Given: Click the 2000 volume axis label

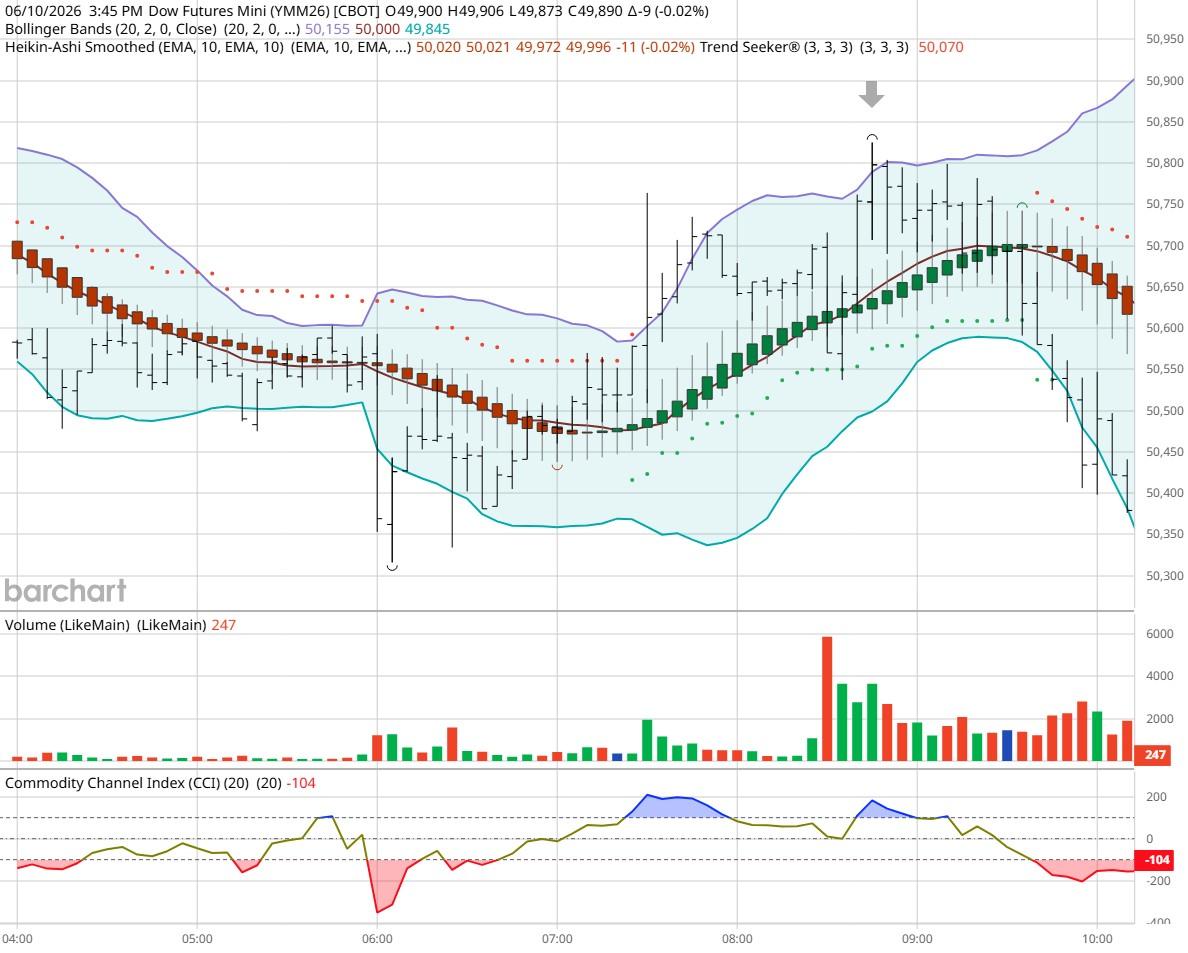Looking at the screenshot, I should pos(1160,720).
